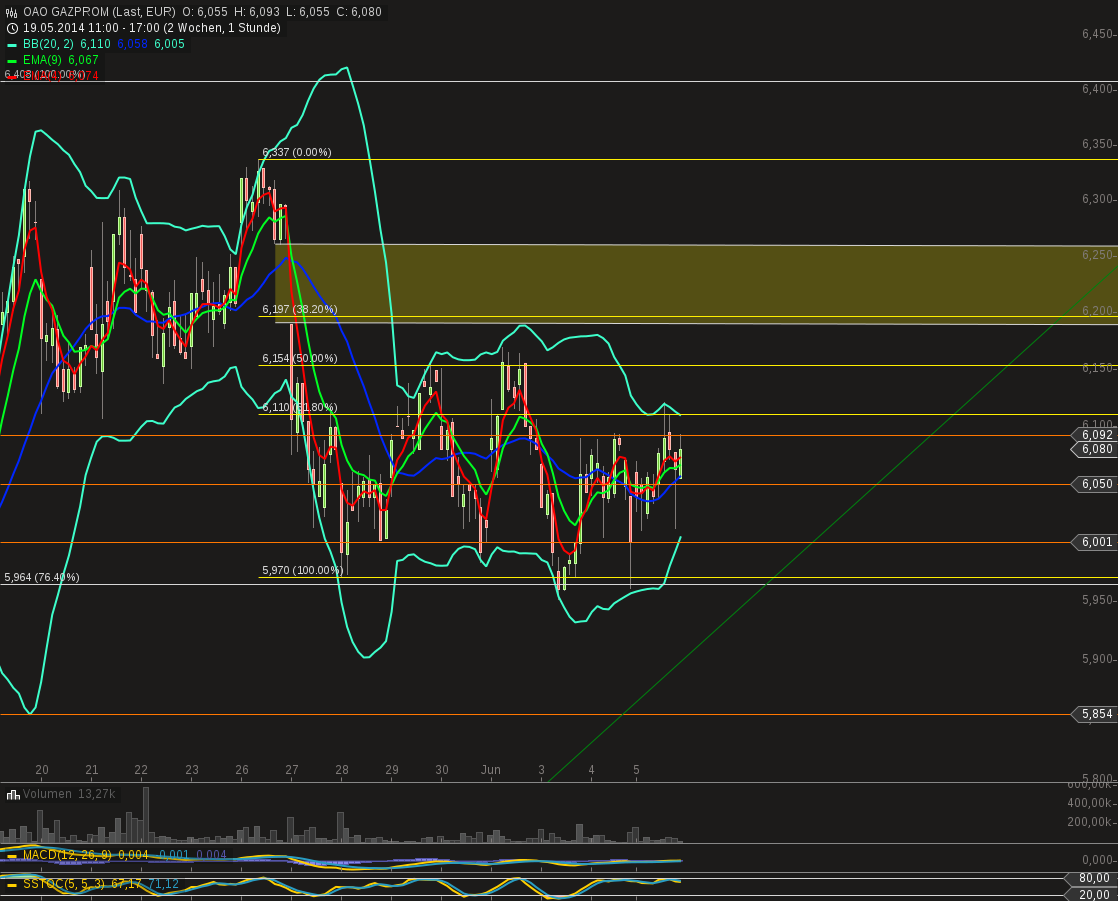Click the chart settings icon beside OAO GAZPROM
Viewport: 1118px width, 901px height.
(11, 12)
